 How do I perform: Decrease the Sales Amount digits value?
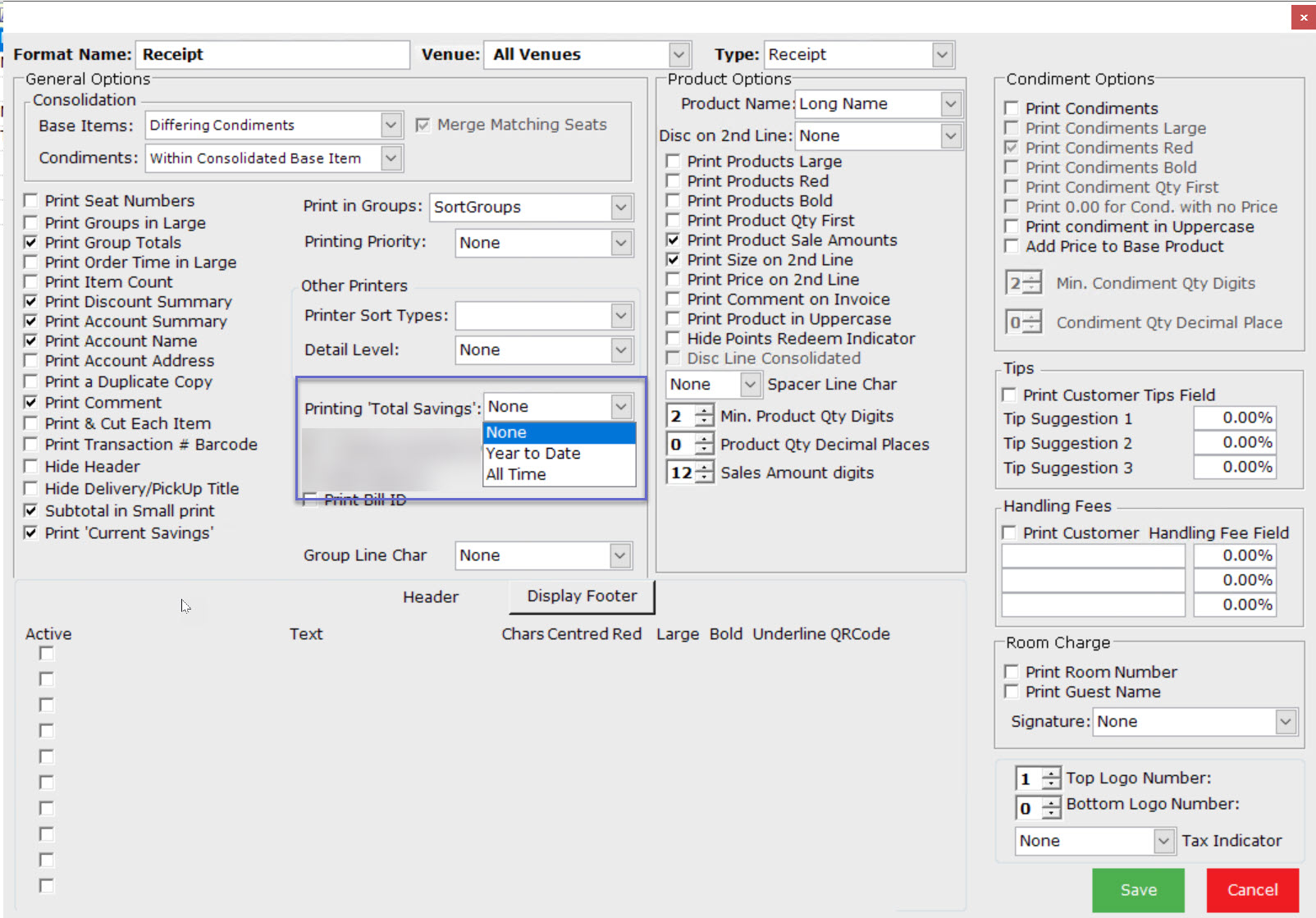tap(703, 478)
